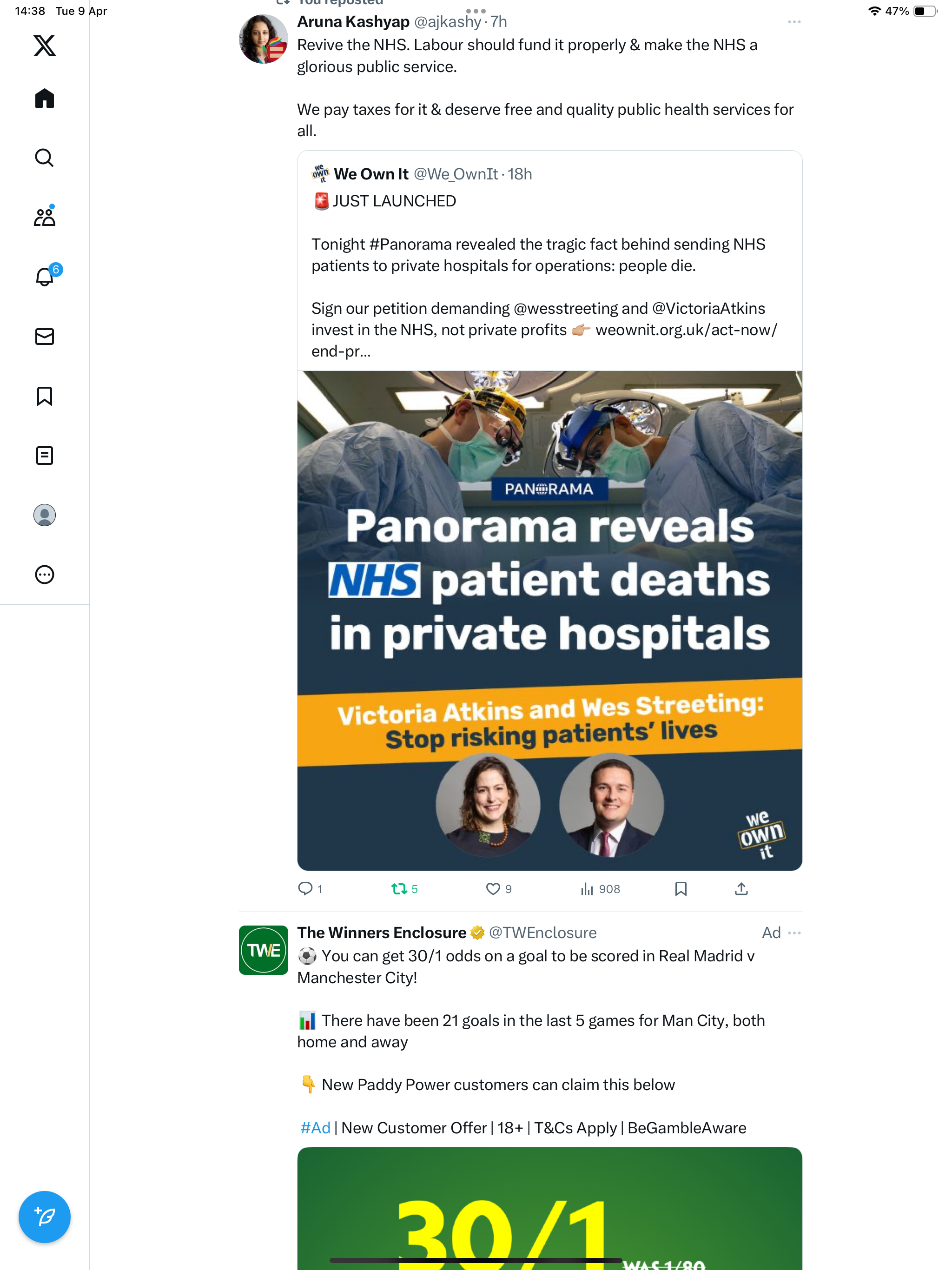Open Communities in sidebar

click(x=44, y=217)
